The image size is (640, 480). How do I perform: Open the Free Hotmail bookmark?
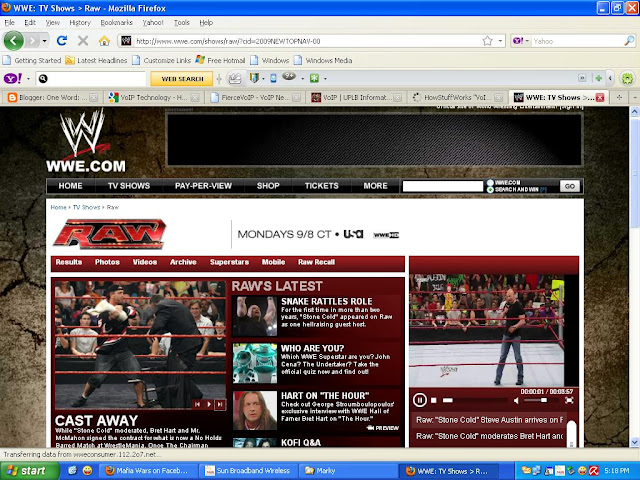(x=220, y=60)
